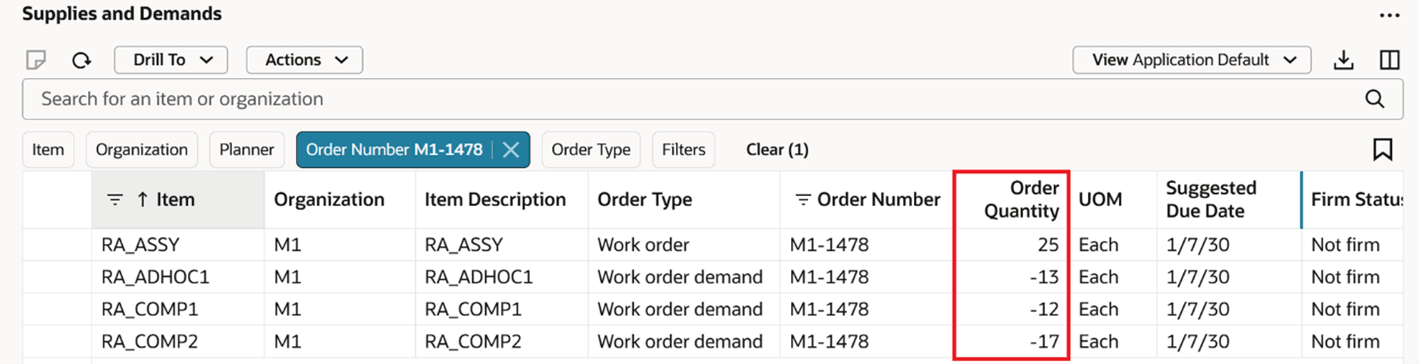Select the RA_COMP1 table row
1419x364 pixels.
pos(709,309)
